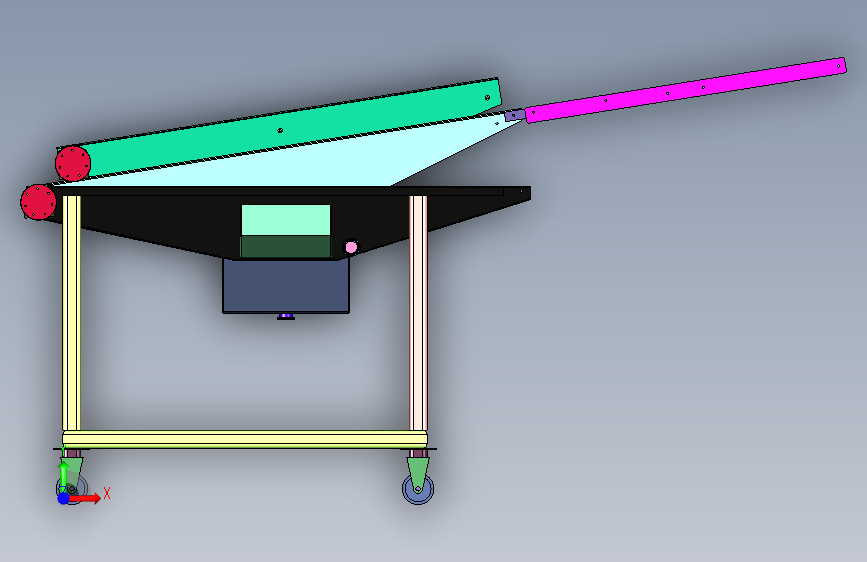Select the navy blue box under the hopper

click(x=286, y=286)
